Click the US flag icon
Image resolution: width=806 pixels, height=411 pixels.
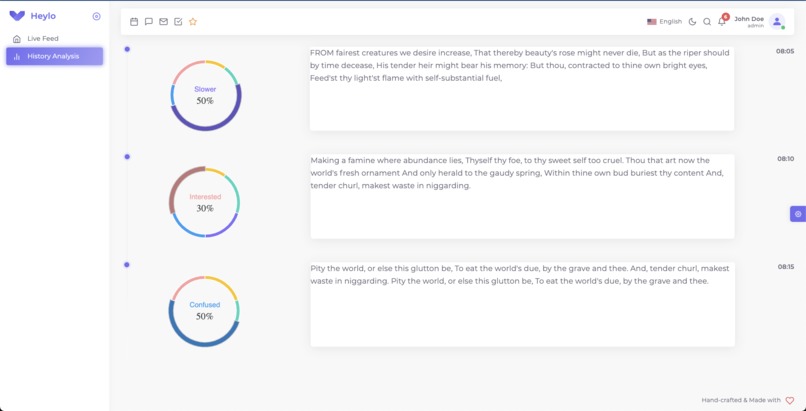[x=652, y=22]
